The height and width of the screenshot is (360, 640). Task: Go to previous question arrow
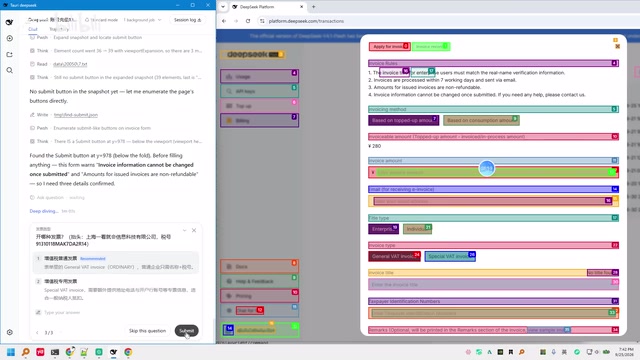point(37,333)
